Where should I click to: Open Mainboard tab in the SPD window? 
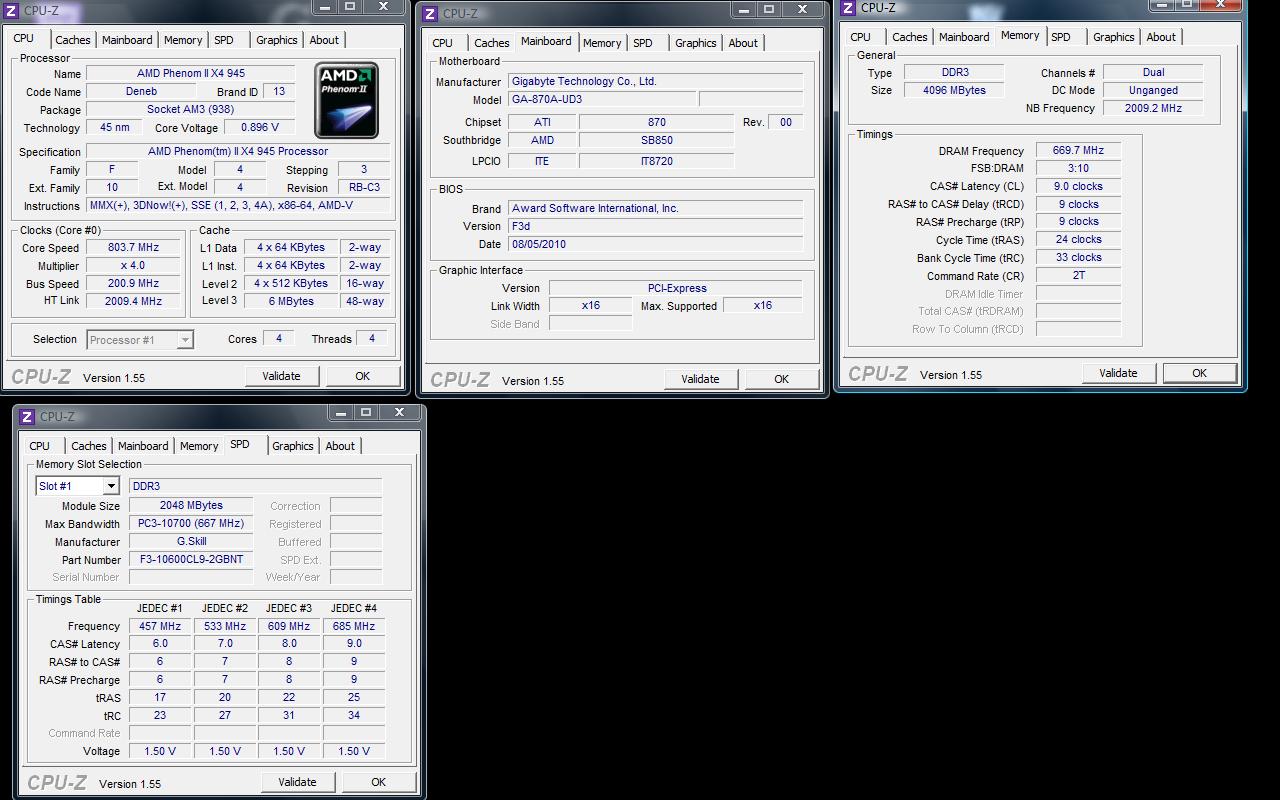143,446
